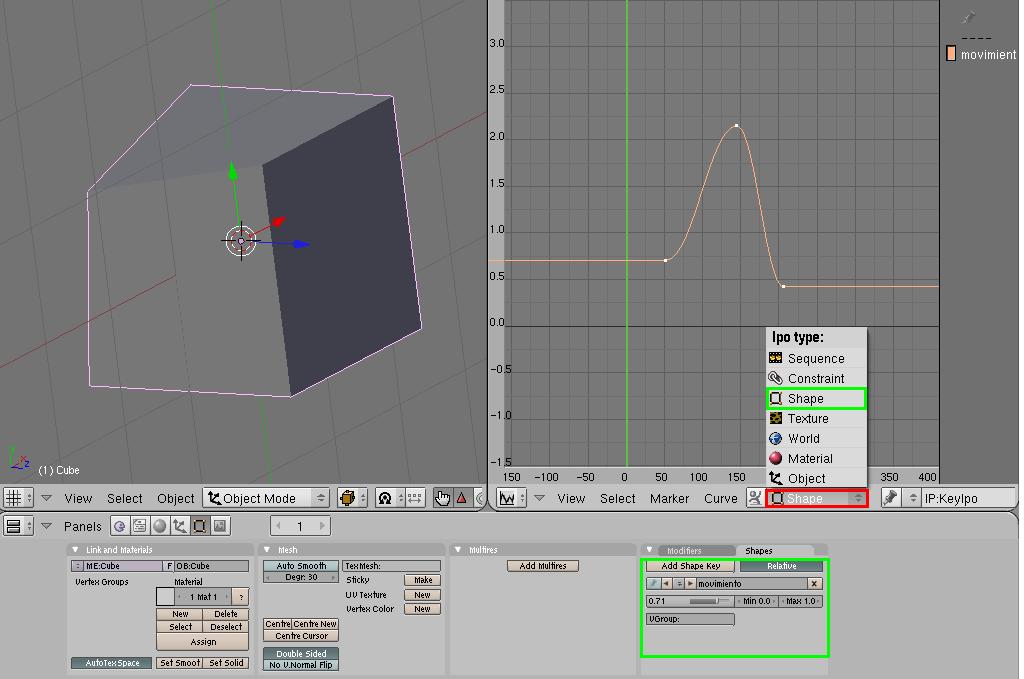Viewport: 1024px width, 679px height.
Task: Select the Script context icon in Panels
Action: coord(140,526)
